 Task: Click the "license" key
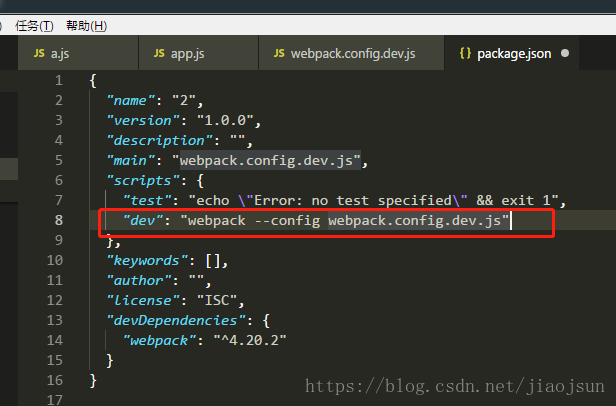click(x=144, y=301)
